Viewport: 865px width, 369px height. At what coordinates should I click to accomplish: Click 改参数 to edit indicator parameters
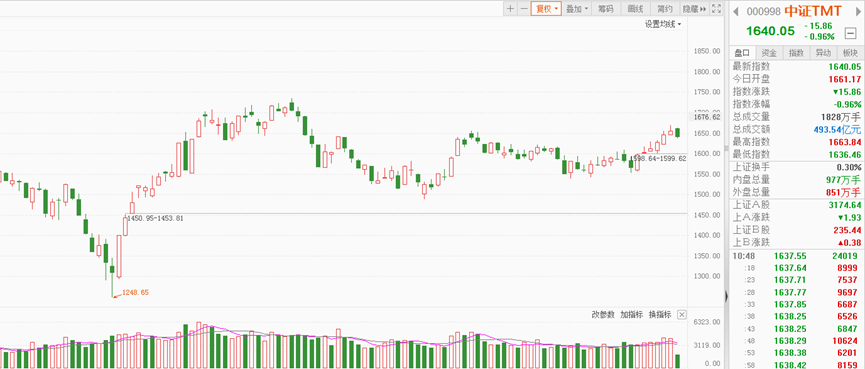pos(603,314)
